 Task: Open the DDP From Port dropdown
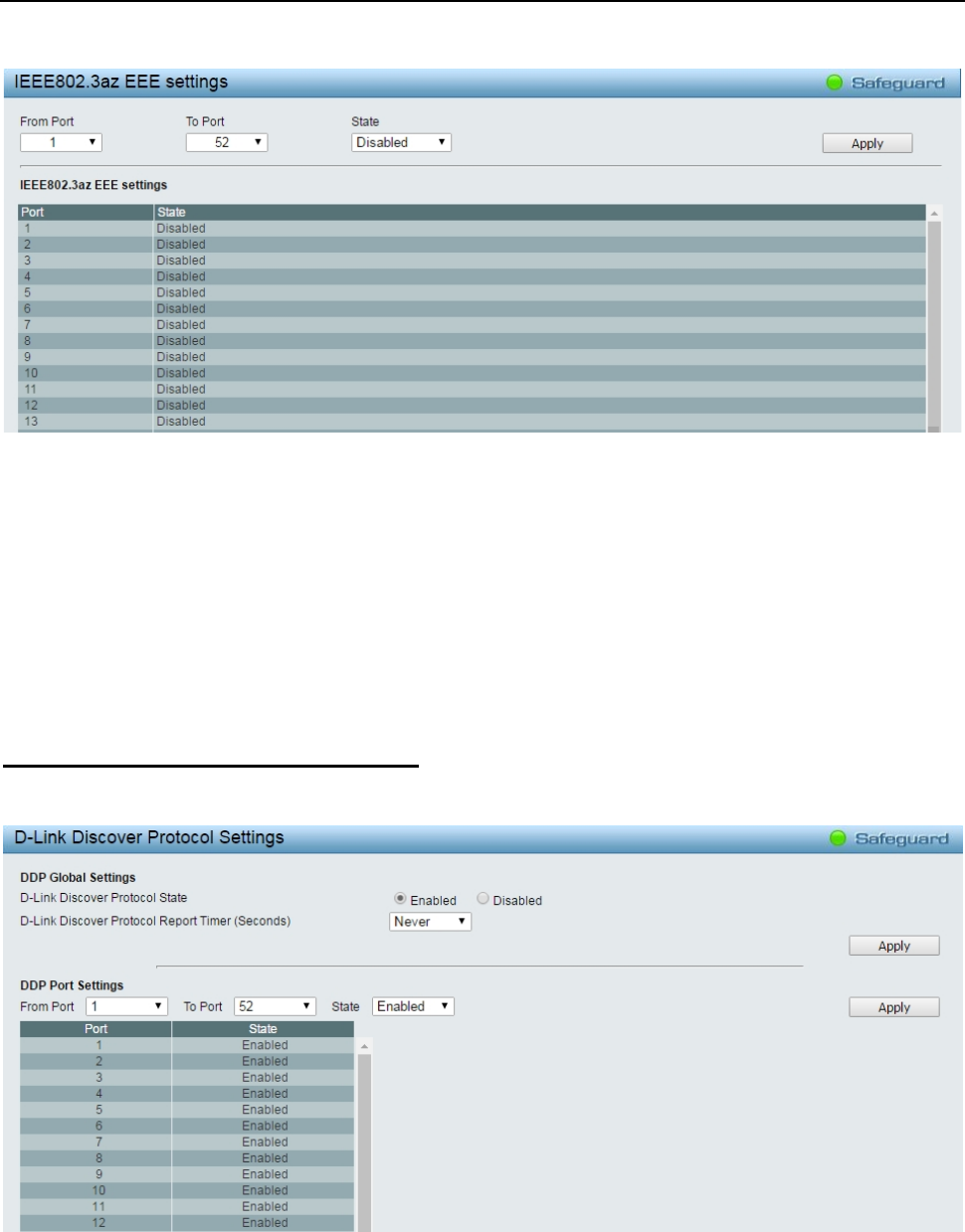127,1006
